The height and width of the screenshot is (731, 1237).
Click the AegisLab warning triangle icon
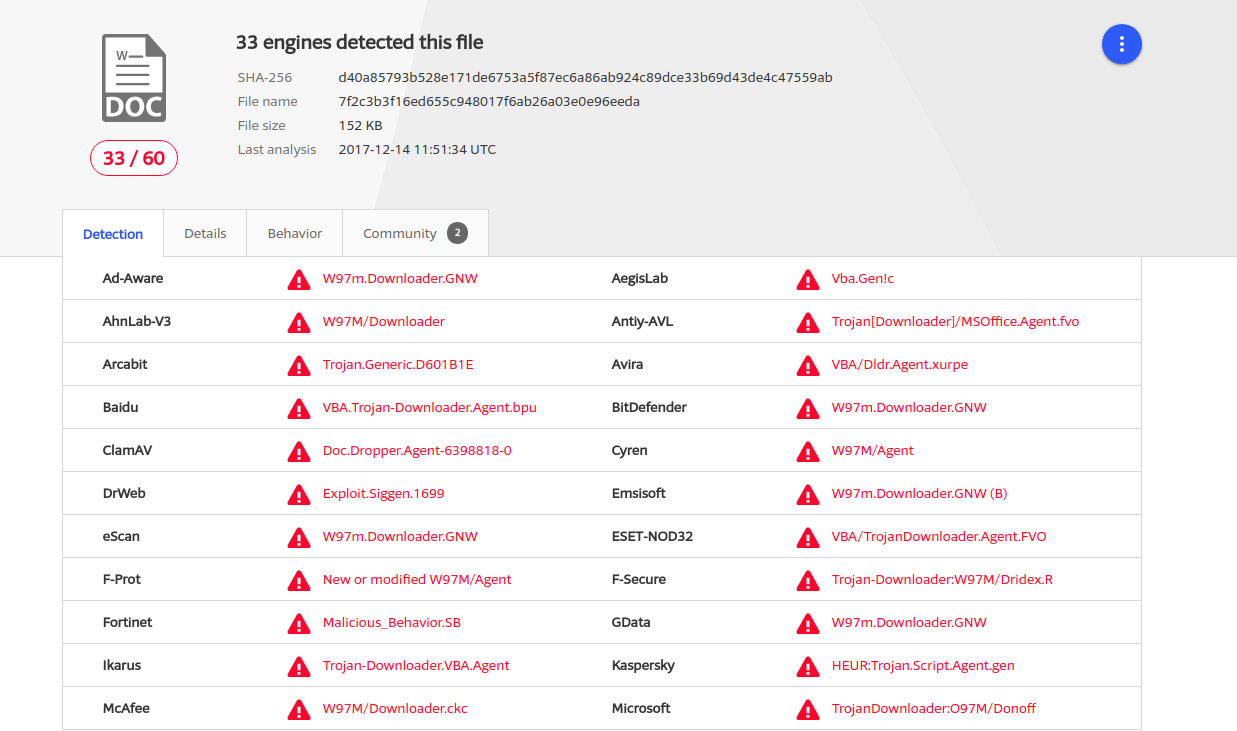click(808, 279)
